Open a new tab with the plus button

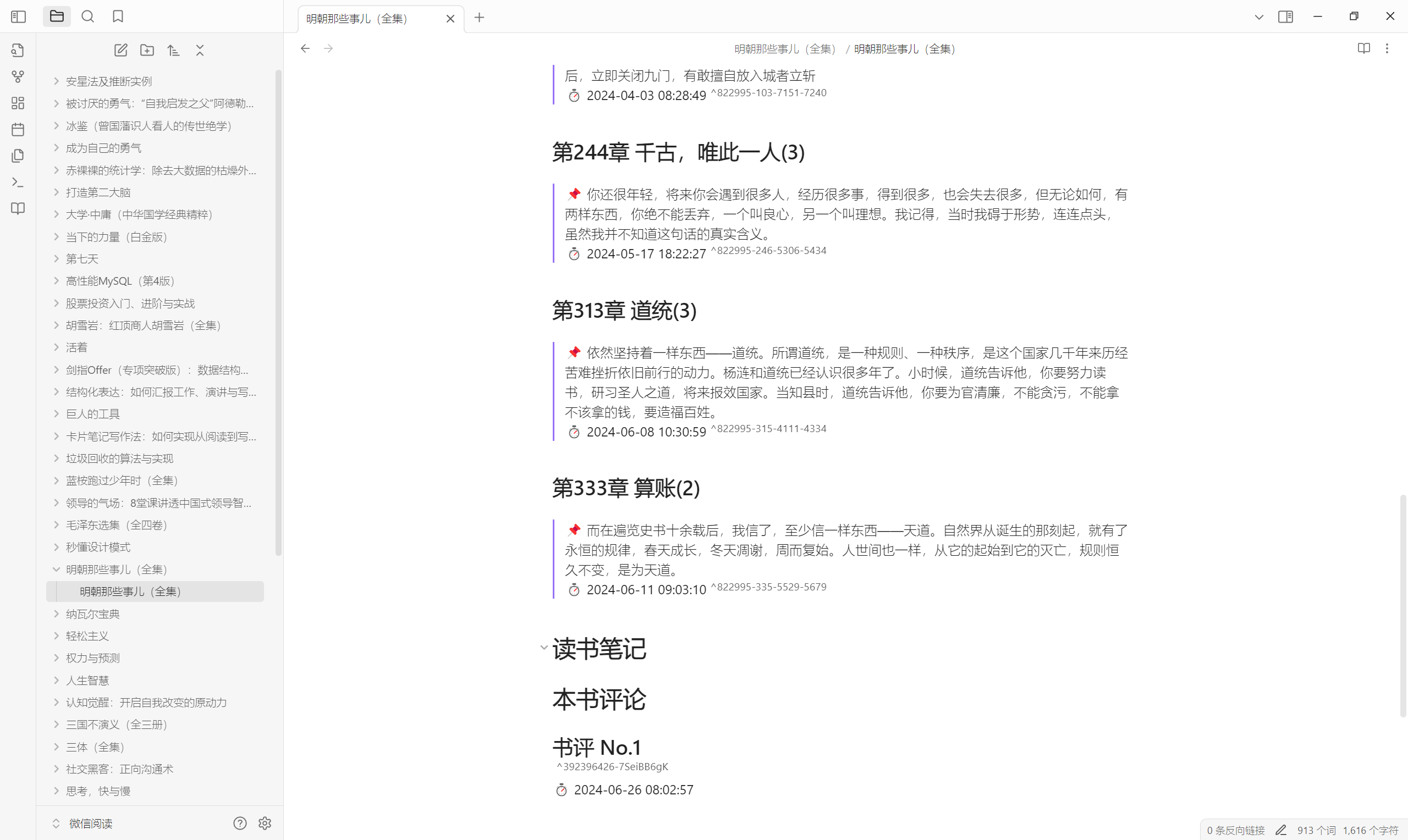pos(479,18)
